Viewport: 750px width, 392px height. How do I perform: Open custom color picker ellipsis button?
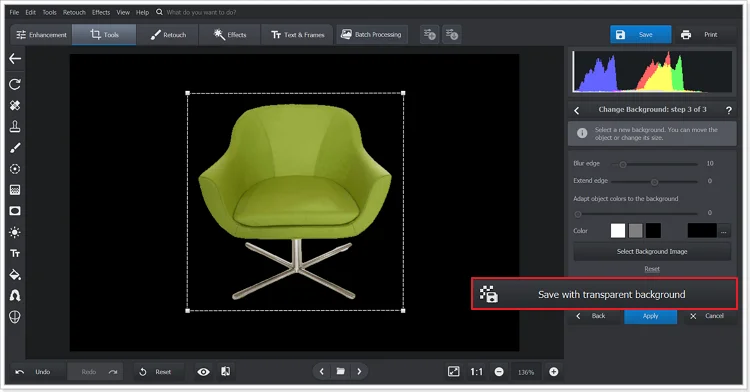coord(724,231)
